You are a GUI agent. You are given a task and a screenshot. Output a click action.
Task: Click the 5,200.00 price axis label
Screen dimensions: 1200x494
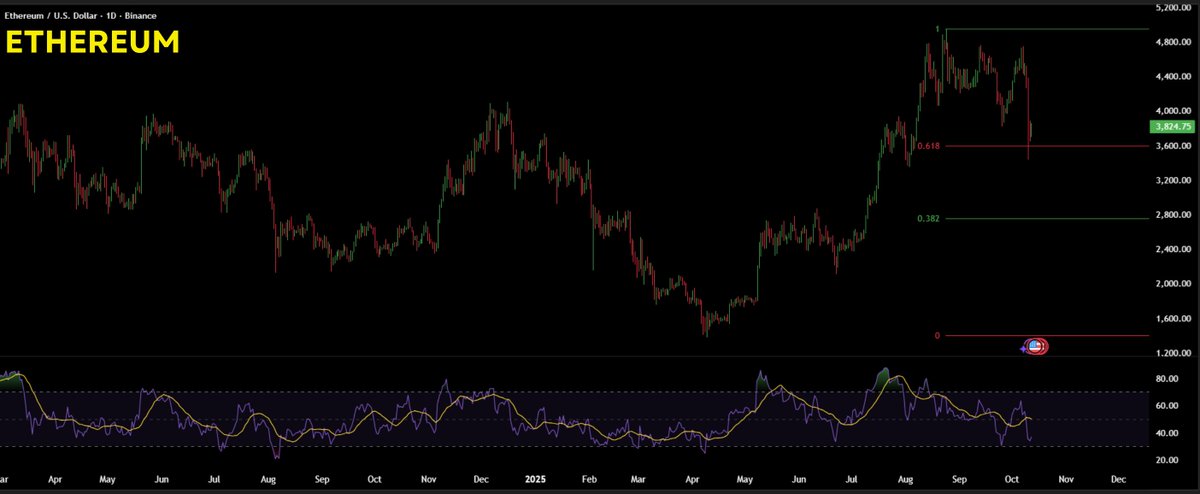point(1172,8)
